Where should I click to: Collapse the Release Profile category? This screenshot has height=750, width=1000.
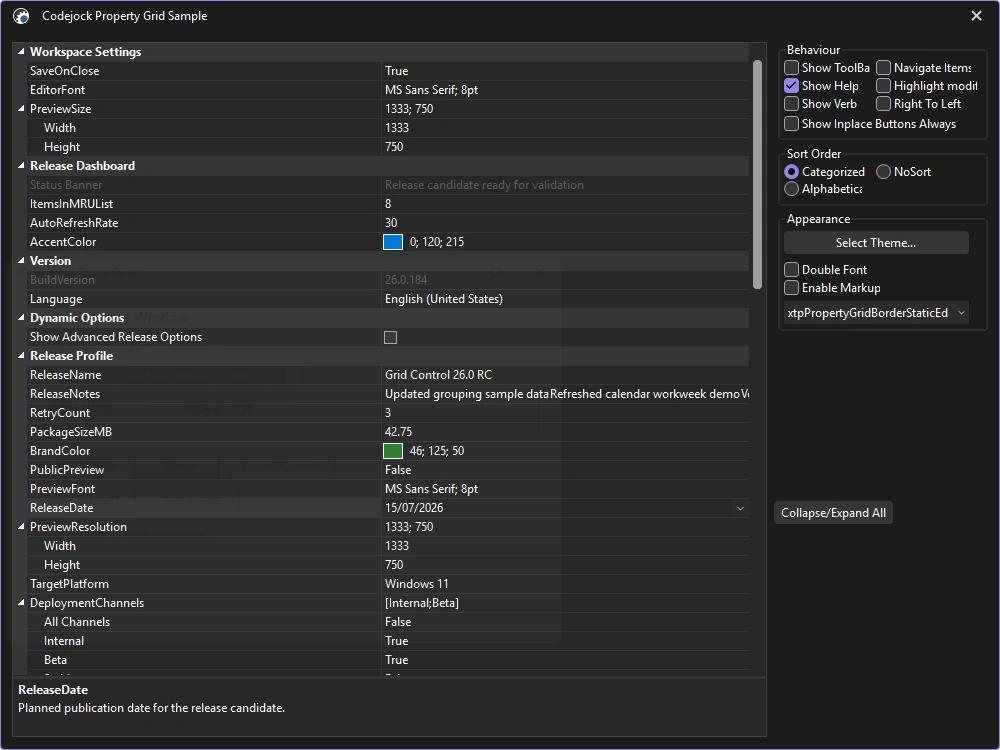click(x=21, y=356)
